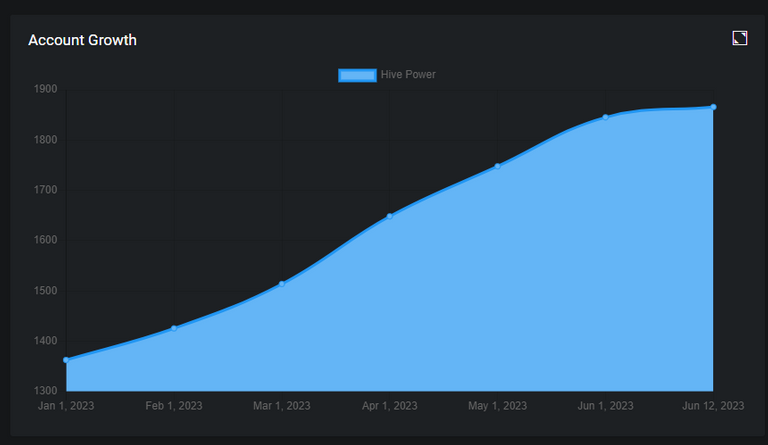Viewport: 768px width, 445px height.
Task: Click the 1800 y-axis value
Action: 46,140
